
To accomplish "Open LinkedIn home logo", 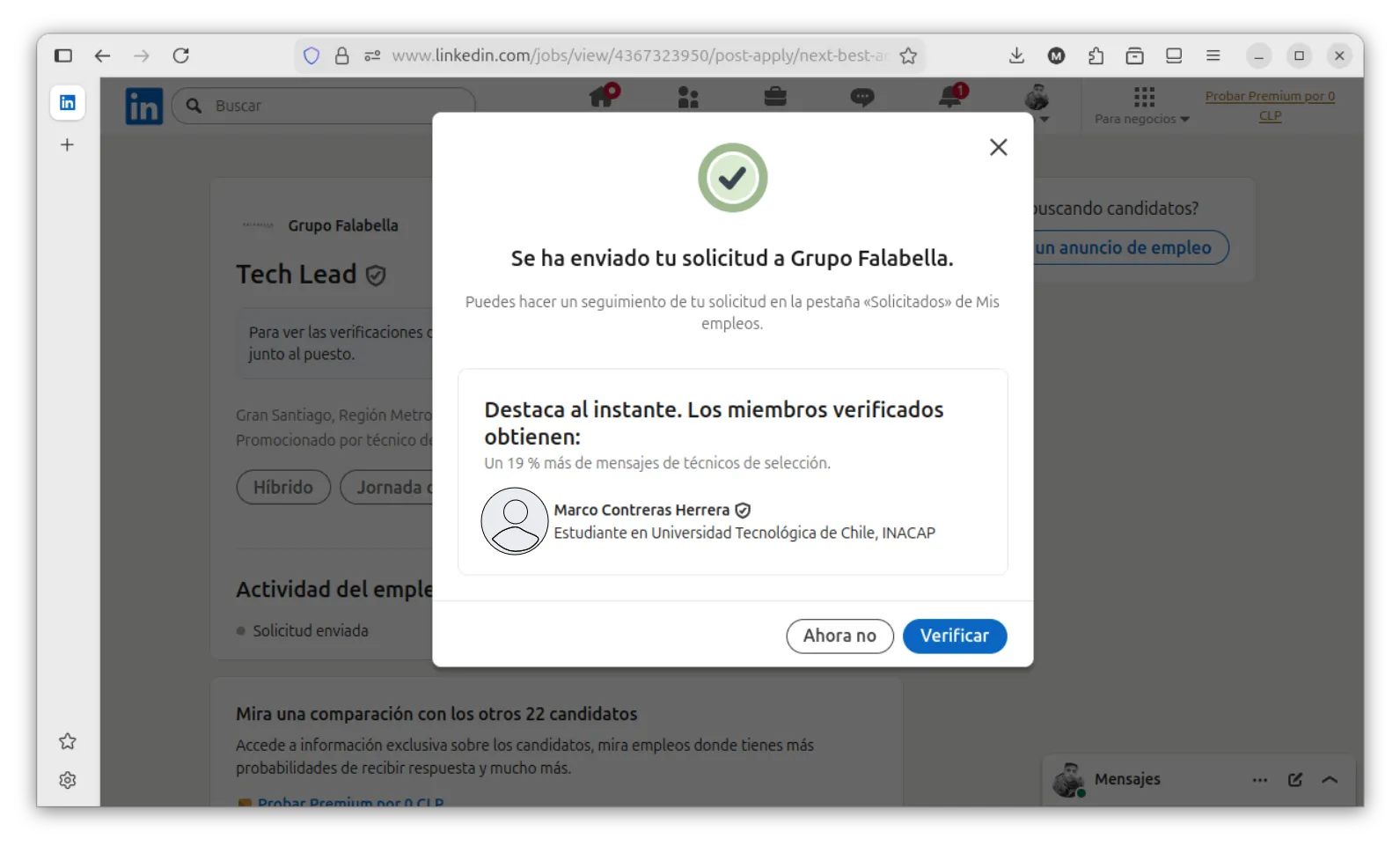I will pyautogui.click(x=144, y=106).
